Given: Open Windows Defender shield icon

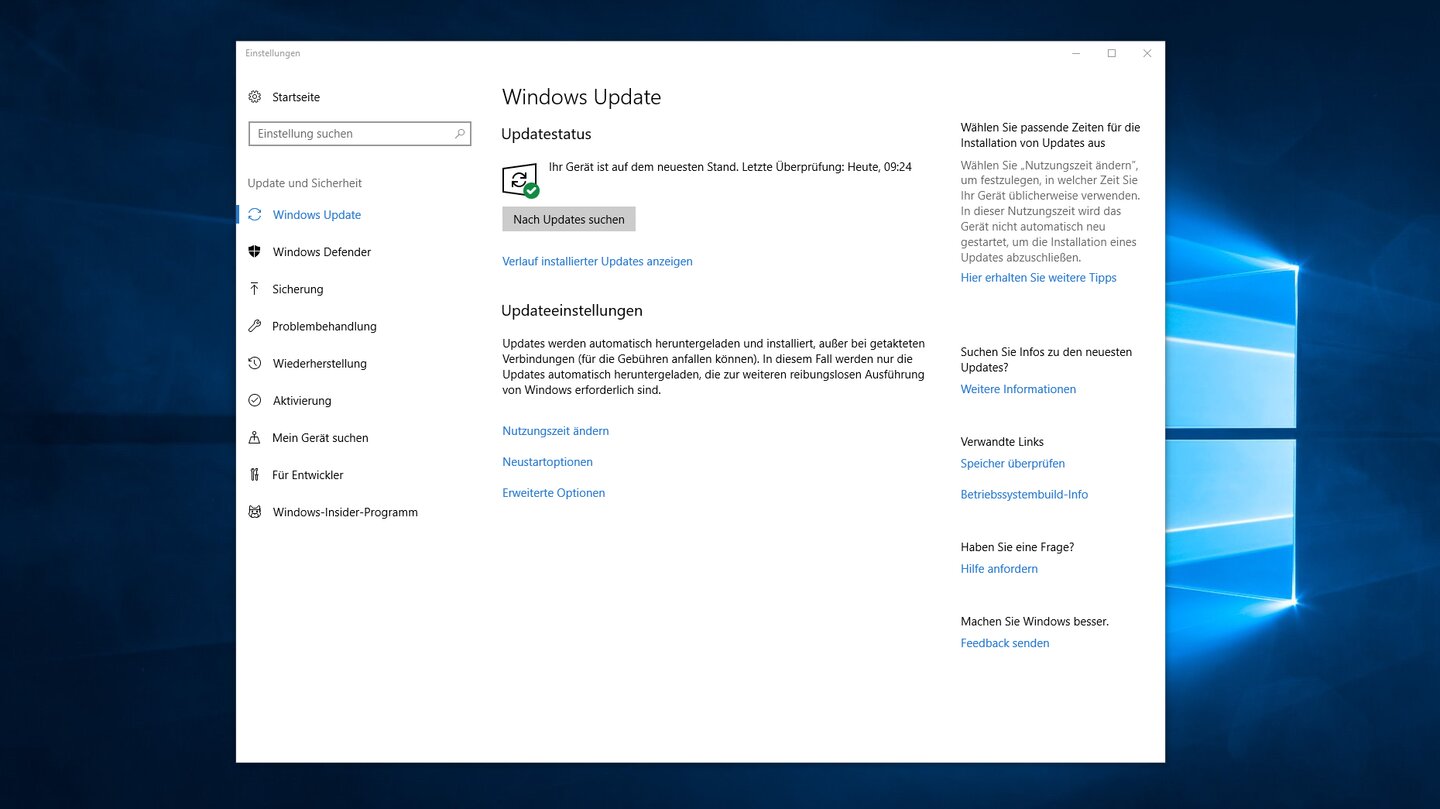Looking at the screenshot, I should [x=254, y=252].
